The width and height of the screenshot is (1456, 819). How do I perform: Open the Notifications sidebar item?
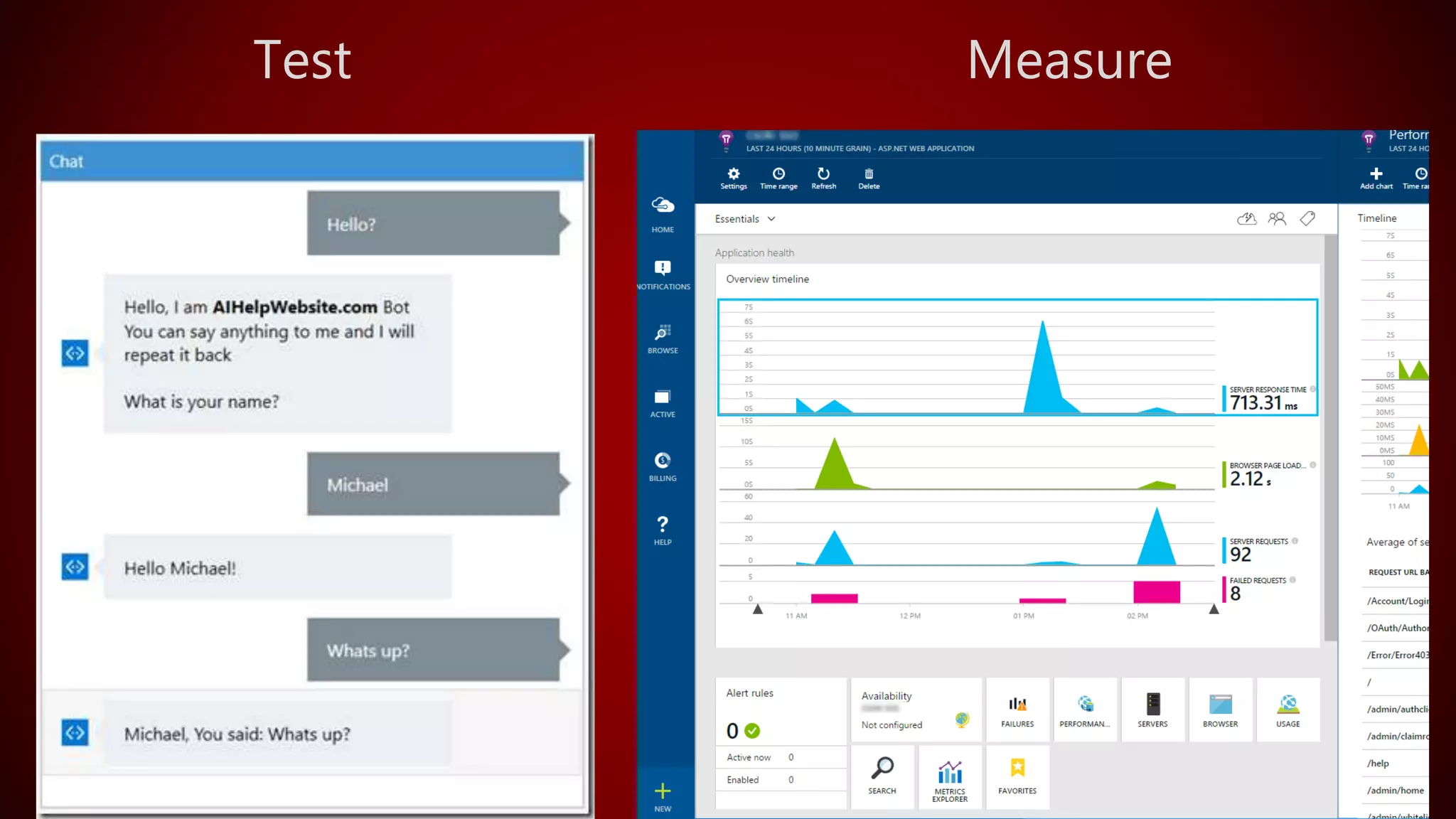tap(663, 274)
